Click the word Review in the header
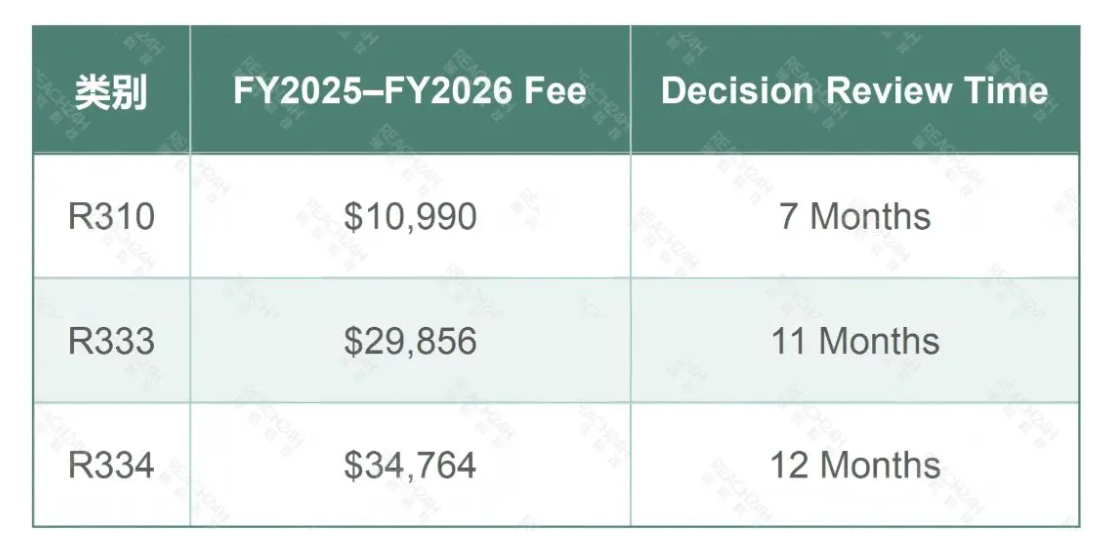This screenshot has height=548, width=1111. 889,91
